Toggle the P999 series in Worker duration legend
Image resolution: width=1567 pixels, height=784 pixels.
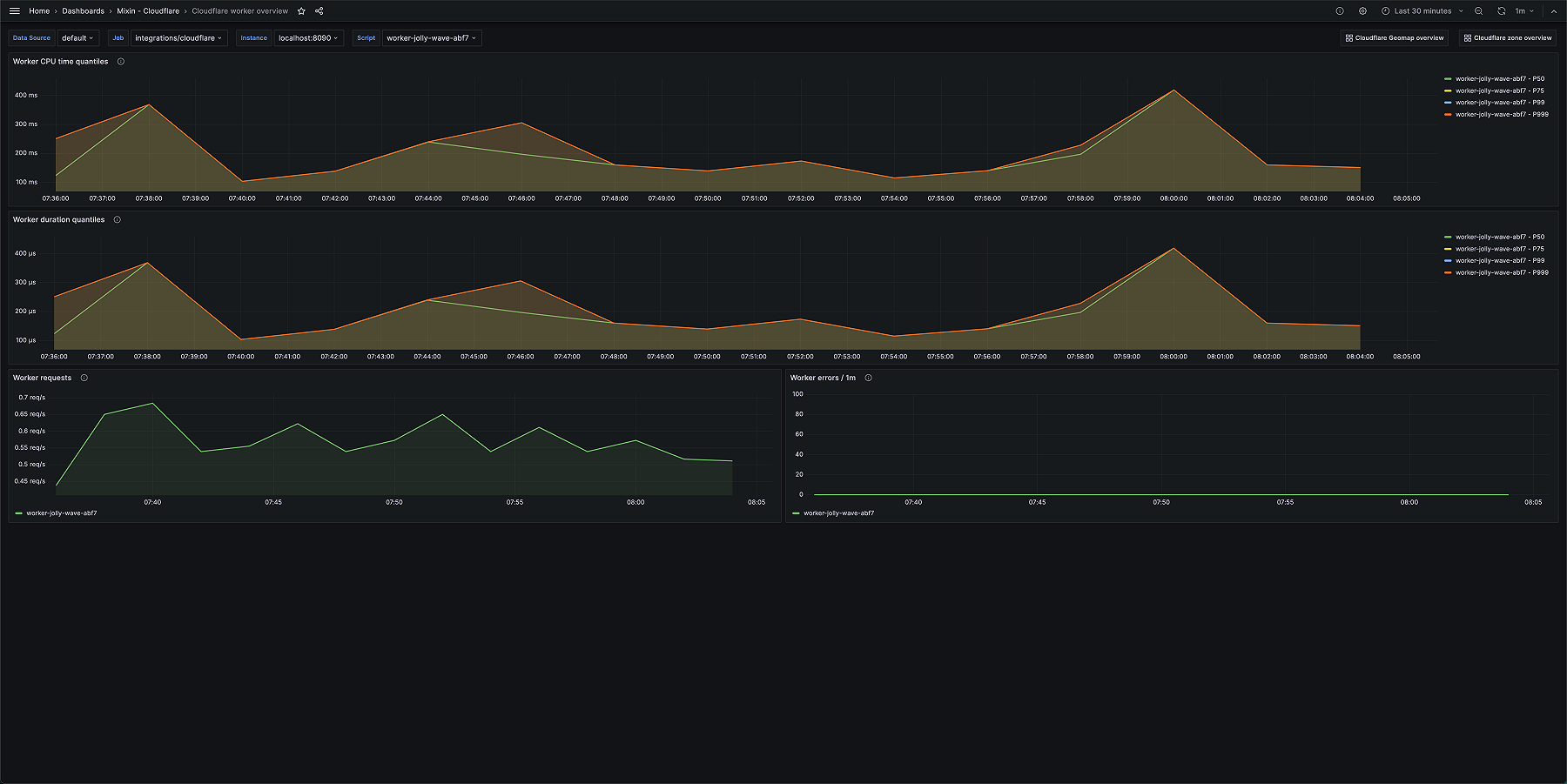click(x=1499, y=271)
